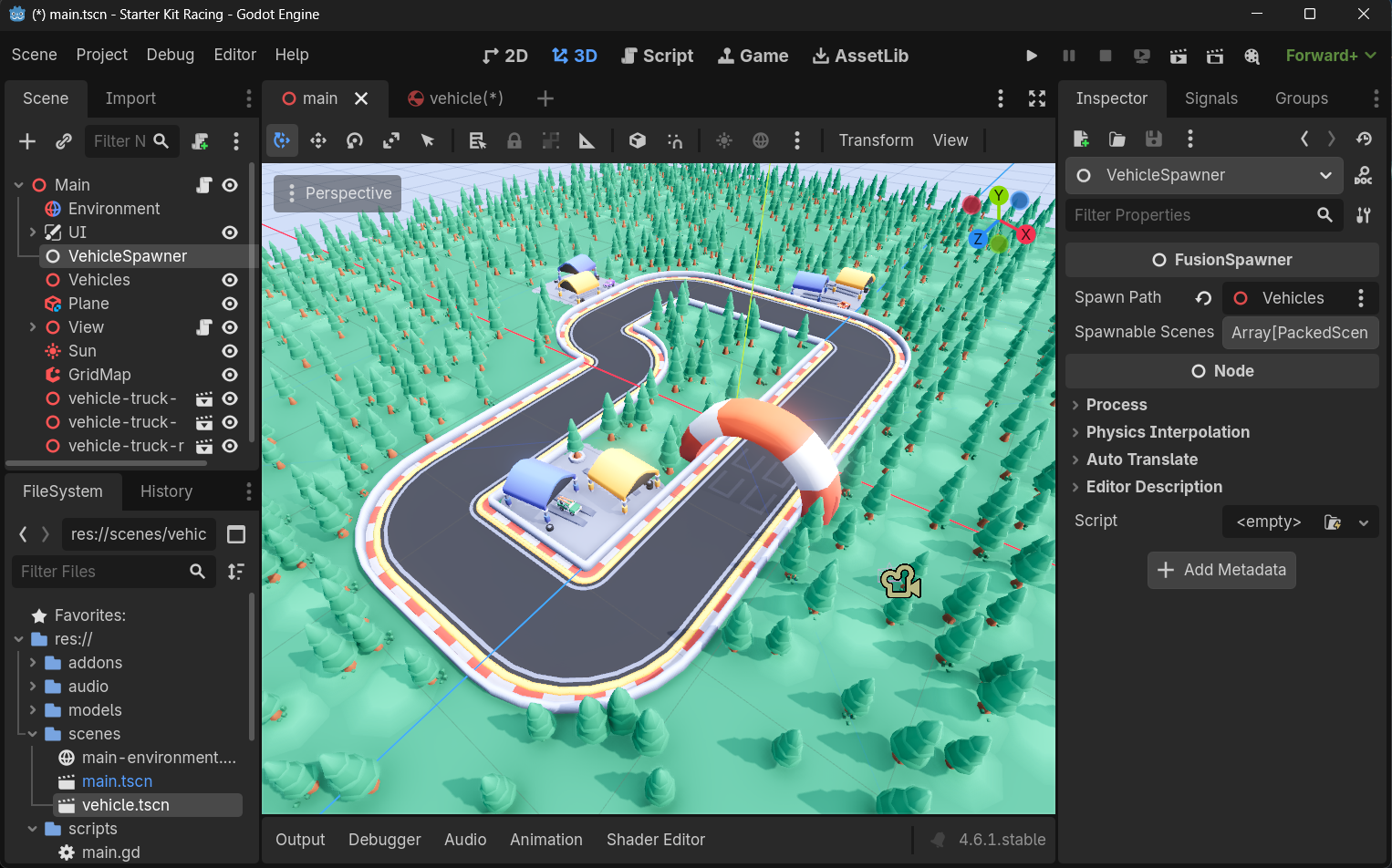
Task: Click the lock selected node icon
Action: click(x=514, y=140)
